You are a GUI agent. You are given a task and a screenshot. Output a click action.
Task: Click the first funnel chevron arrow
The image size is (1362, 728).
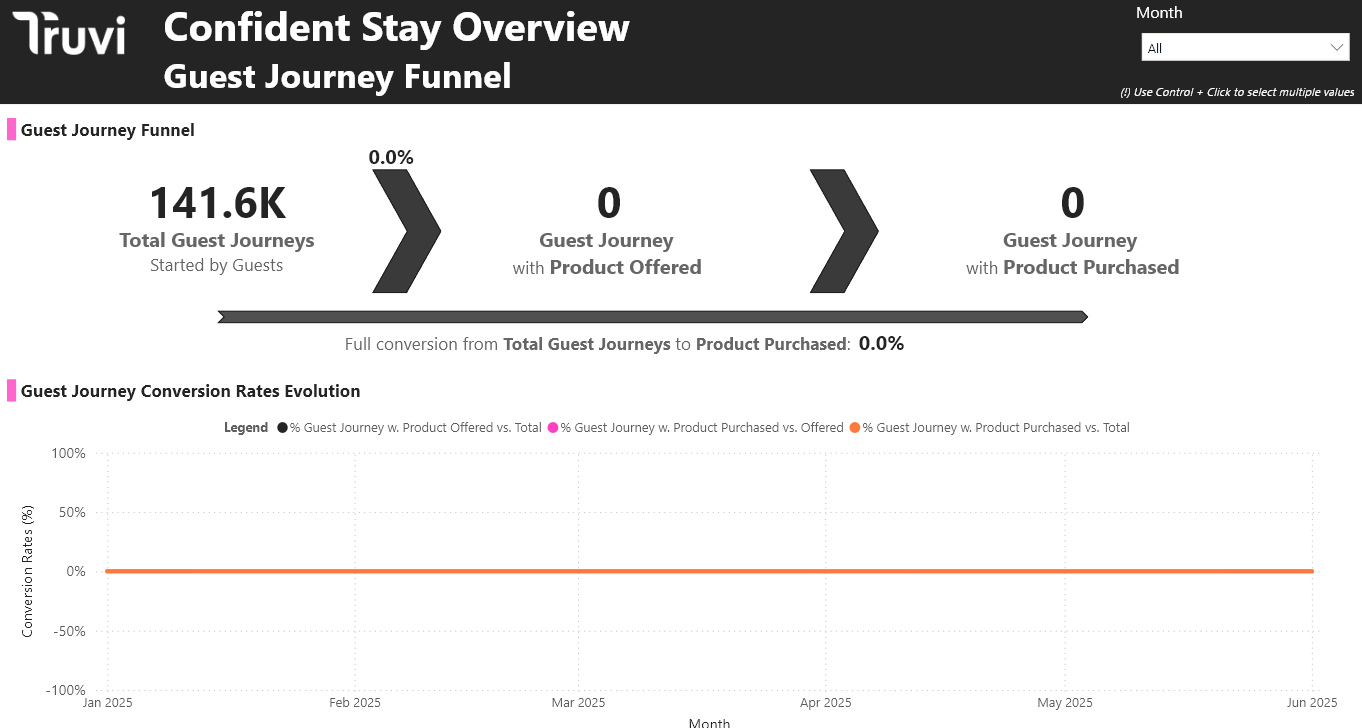pos(405,231)
